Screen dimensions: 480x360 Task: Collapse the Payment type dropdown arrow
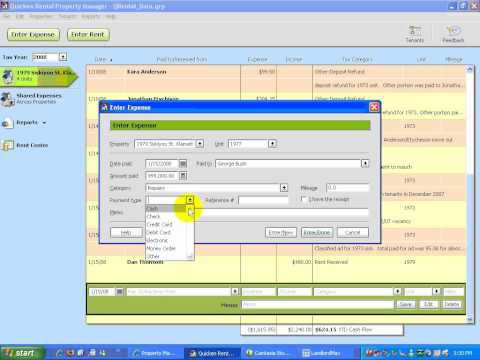(190, 200)
